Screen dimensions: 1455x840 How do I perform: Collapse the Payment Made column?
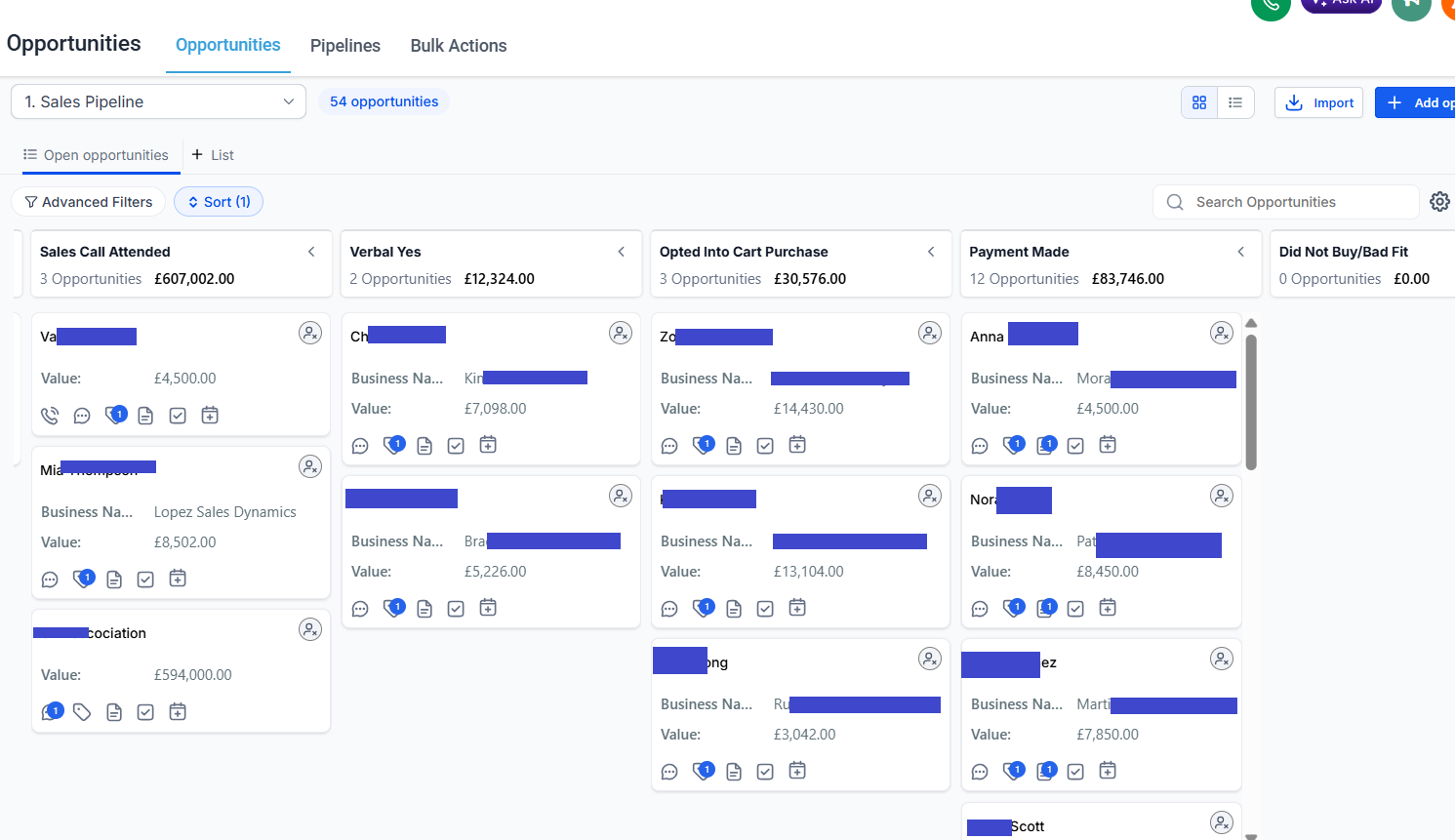coord(1241,252)
